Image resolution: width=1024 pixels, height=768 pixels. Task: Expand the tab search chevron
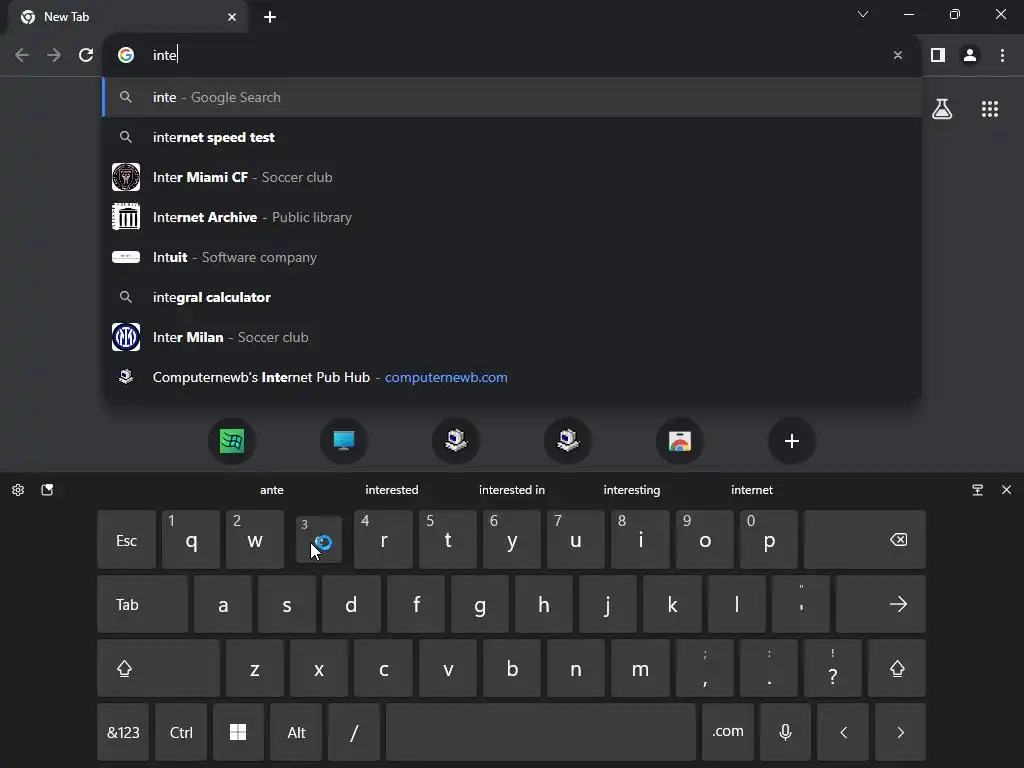pyautogui.click(x=863, y=14)
